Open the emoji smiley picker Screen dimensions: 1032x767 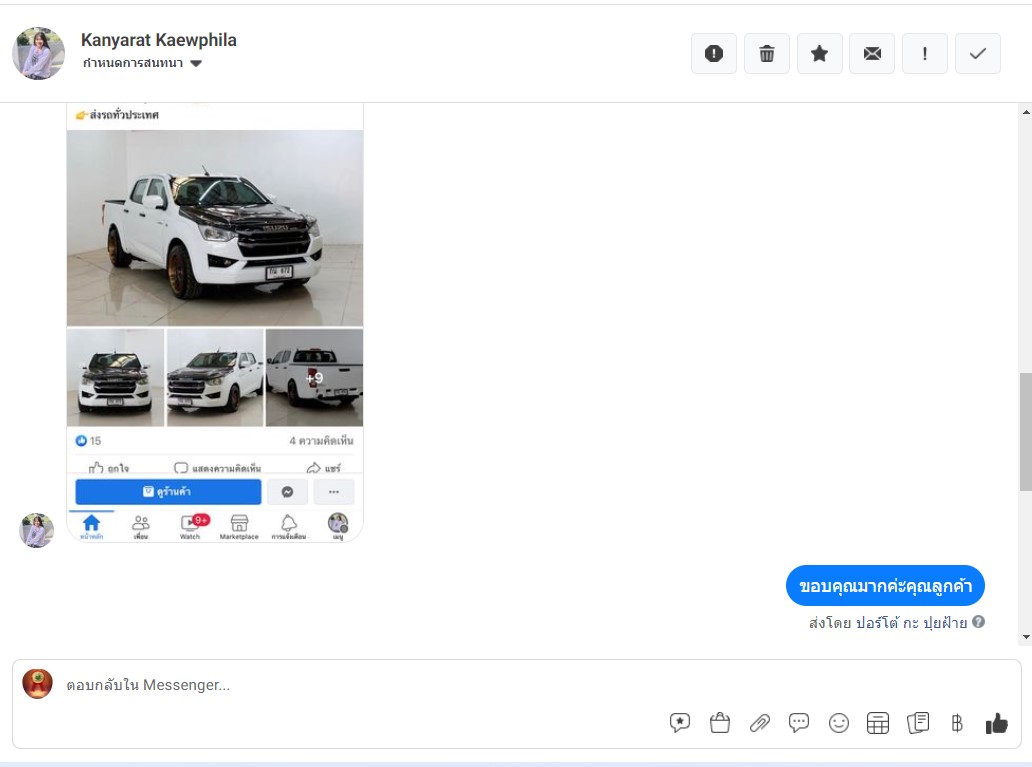pyautogui.click(x=838, y=723)
